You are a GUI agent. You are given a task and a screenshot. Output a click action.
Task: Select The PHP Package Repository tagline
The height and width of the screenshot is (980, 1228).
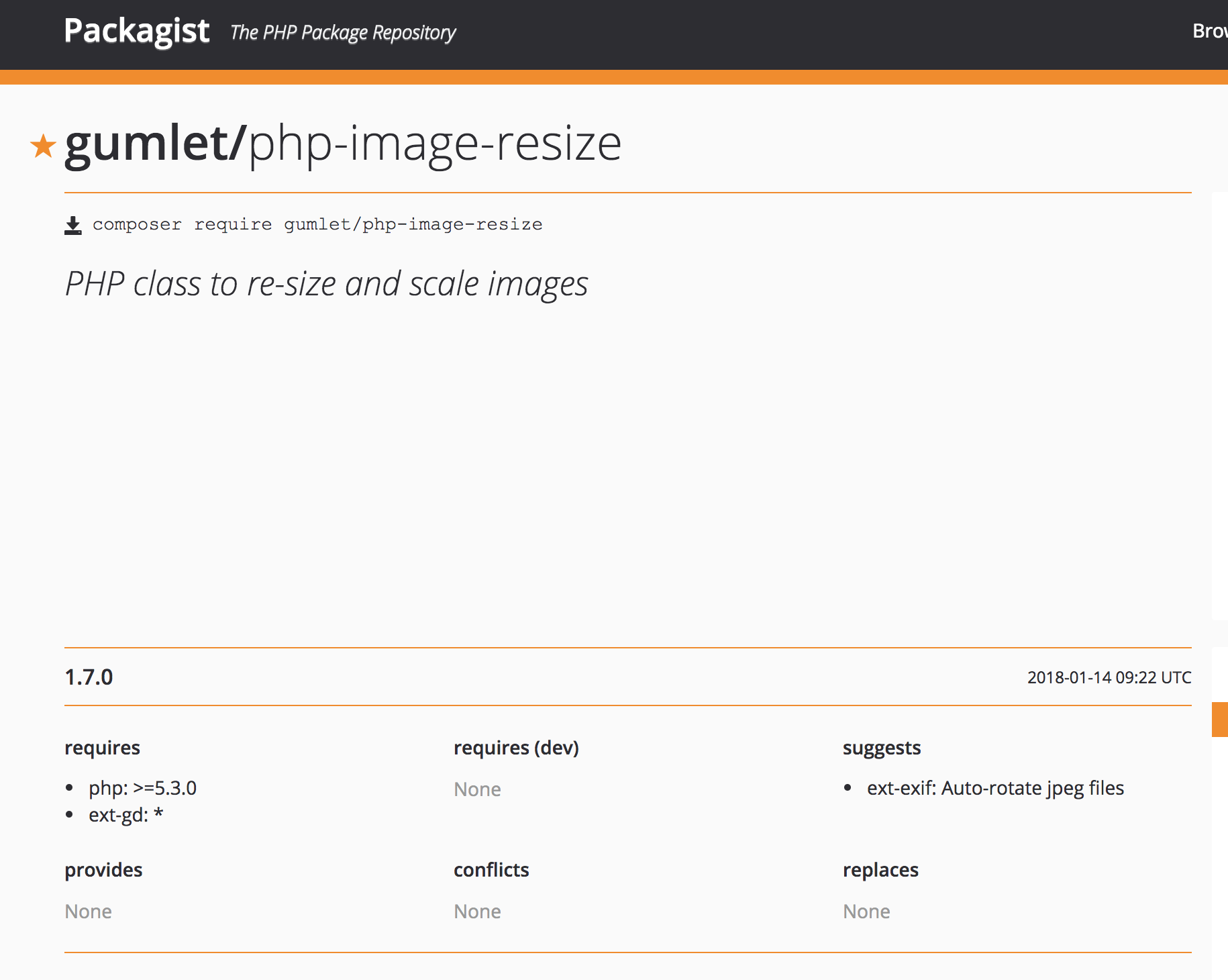tap(342, 32)
